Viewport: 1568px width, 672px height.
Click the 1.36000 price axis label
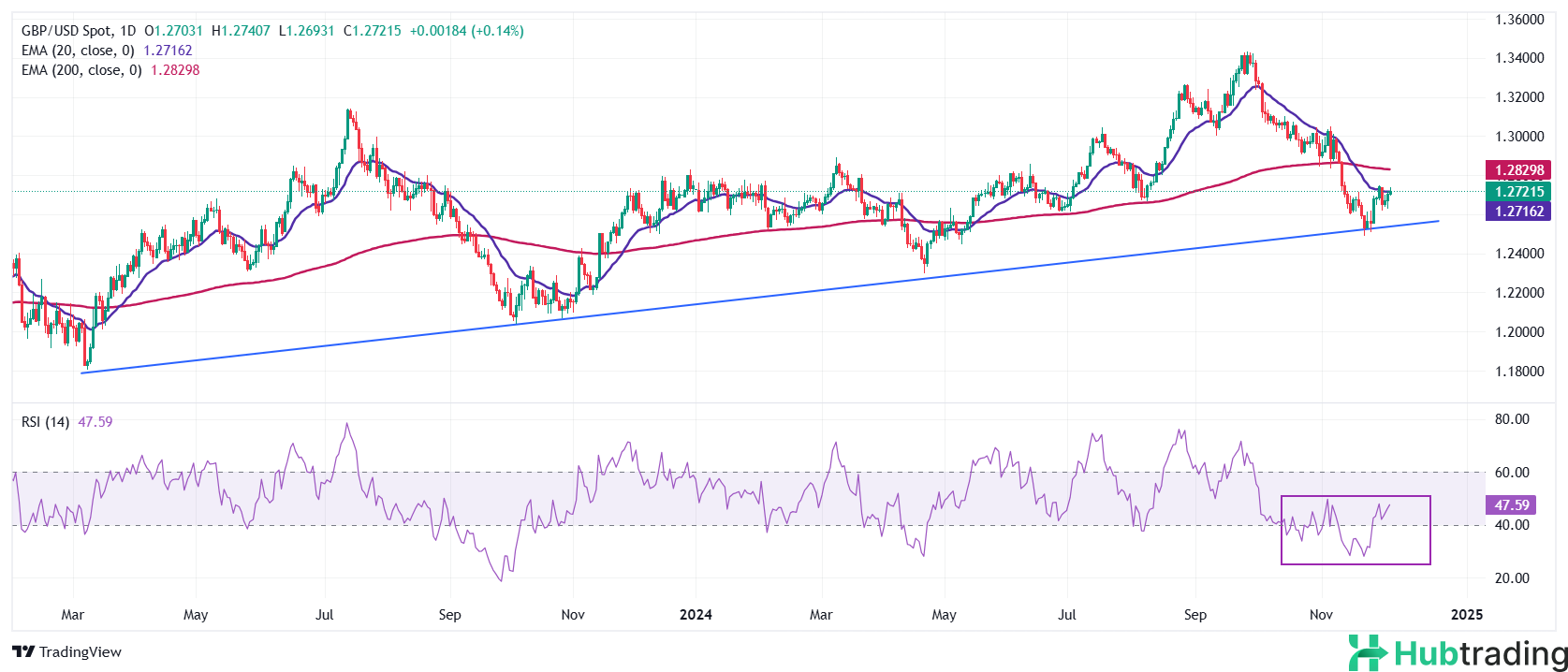coord(1518,20)
